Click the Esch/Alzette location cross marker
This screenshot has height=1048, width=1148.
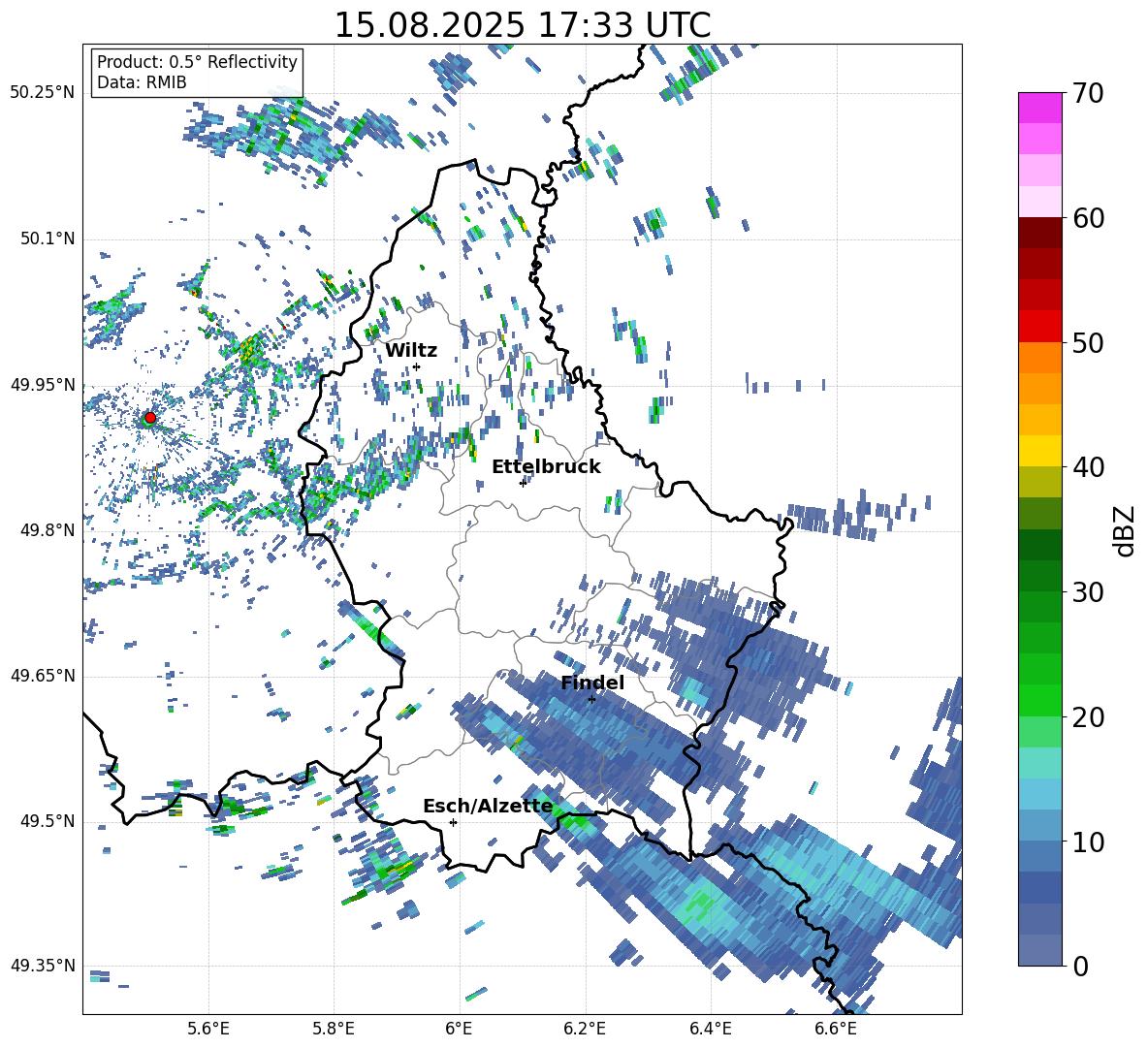tap(453, 822)
